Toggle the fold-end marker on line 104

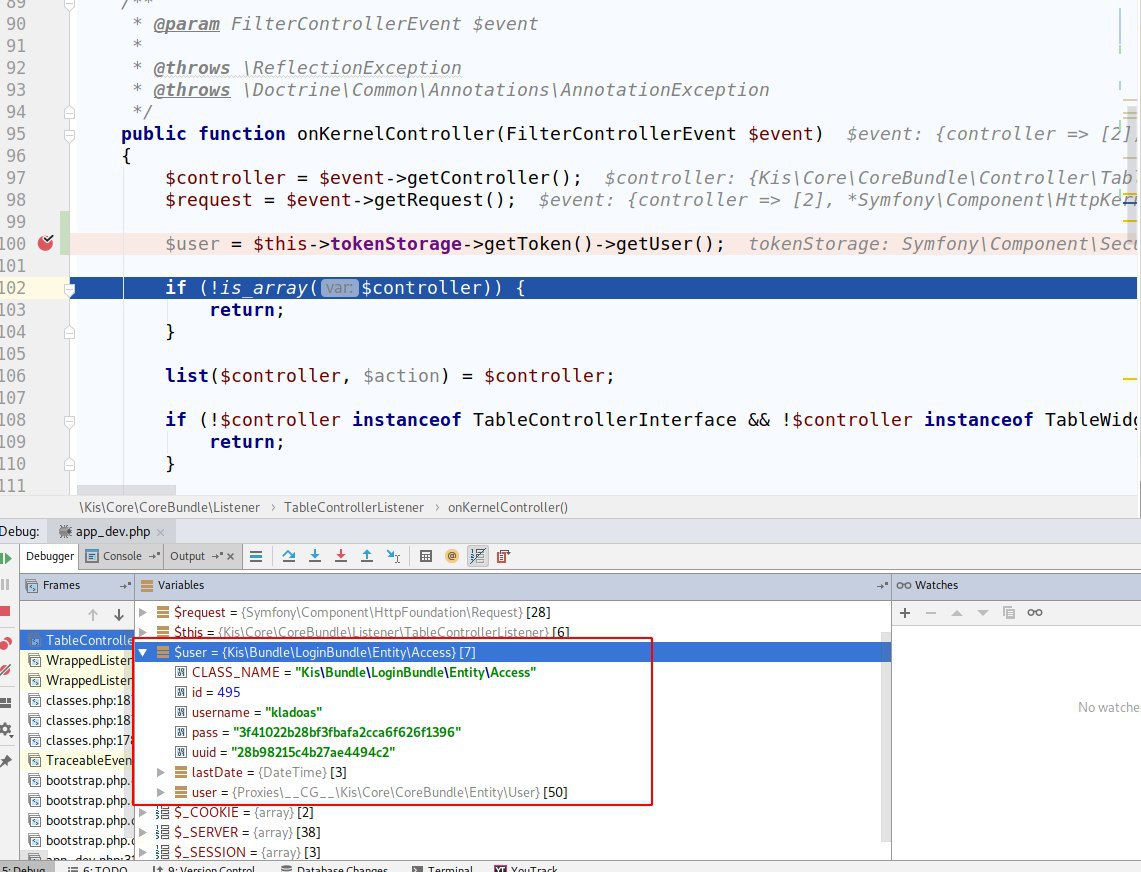(x=69, y=333)
